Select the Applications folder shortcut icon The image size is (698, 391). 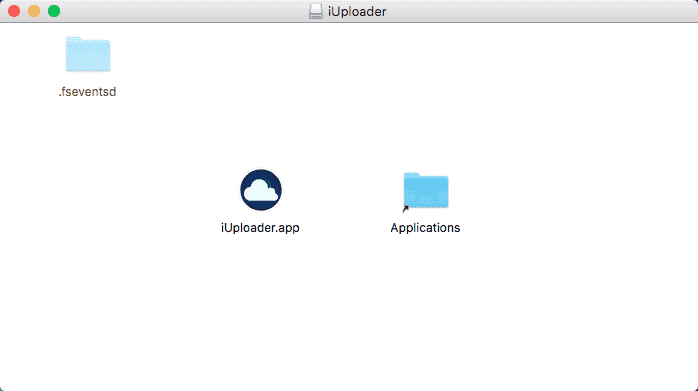pyautogui.click(x=426, y=191)
